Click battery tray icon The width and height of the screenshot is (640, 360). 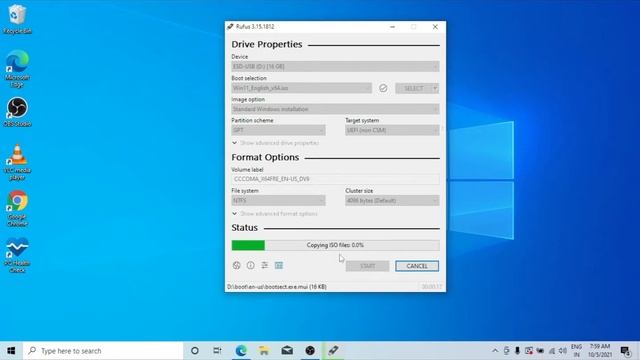(540, 351)
